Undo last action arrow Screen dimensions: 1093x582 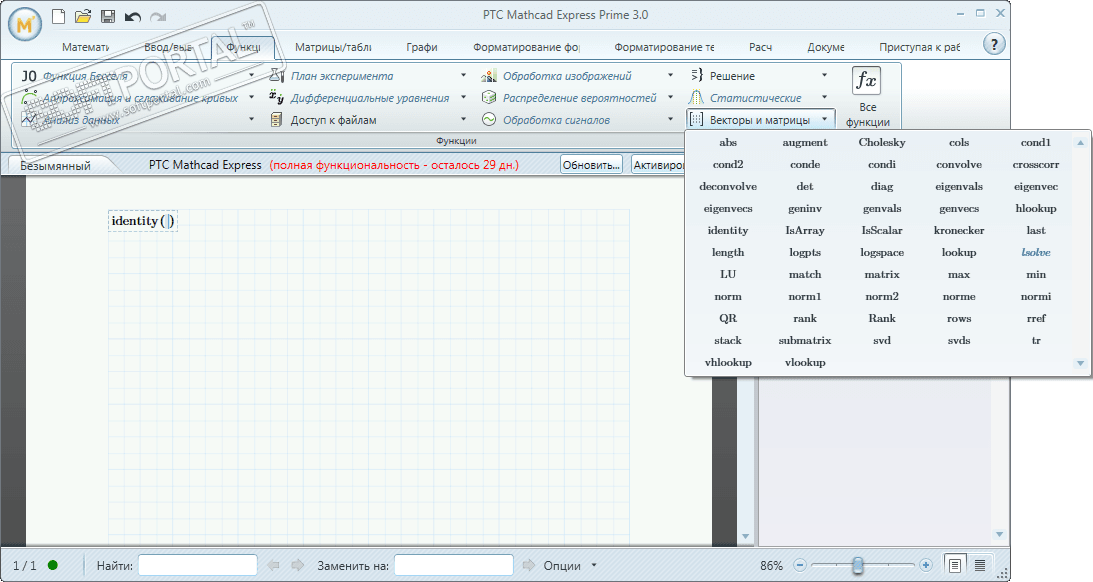(x=132, y=17)
